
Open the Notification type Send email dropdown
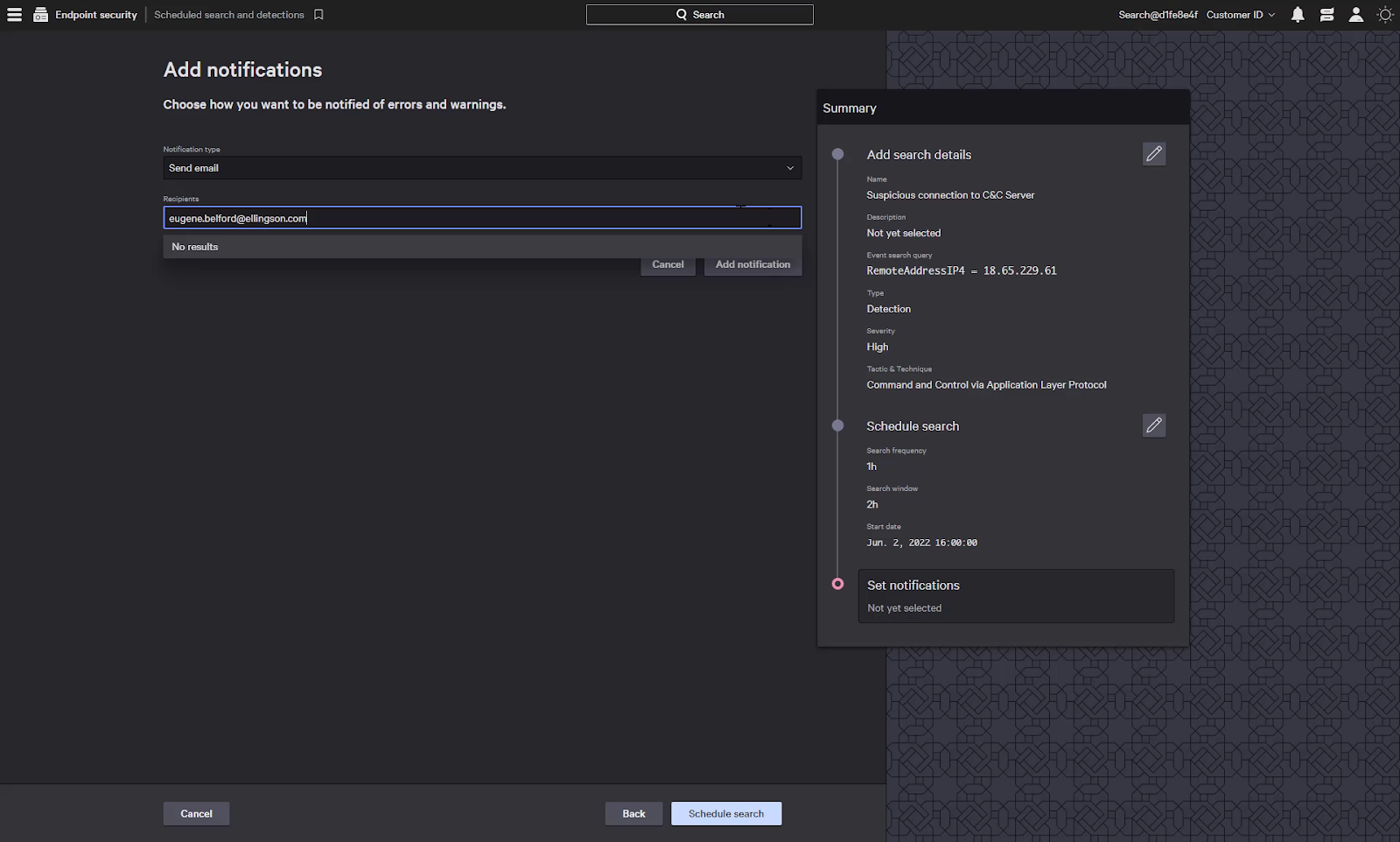pos(482,168)
